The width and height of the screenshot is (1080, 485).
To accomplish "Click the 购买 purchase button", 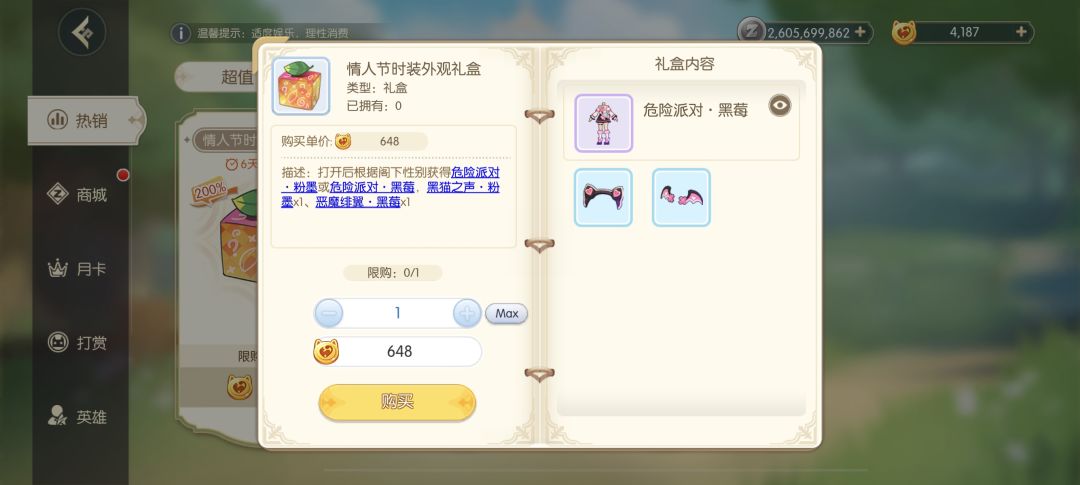I will (x=397, y=402).
